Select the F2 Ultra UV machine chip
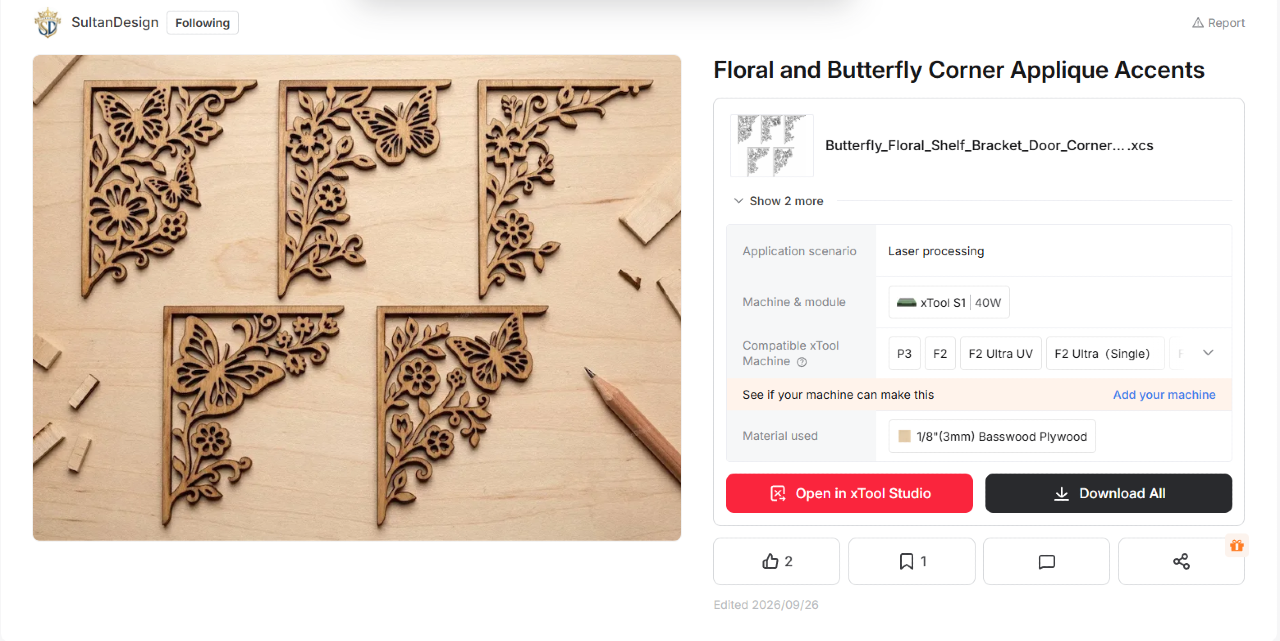This screenshot has width=1280, height=641. tap(1000, 353)
